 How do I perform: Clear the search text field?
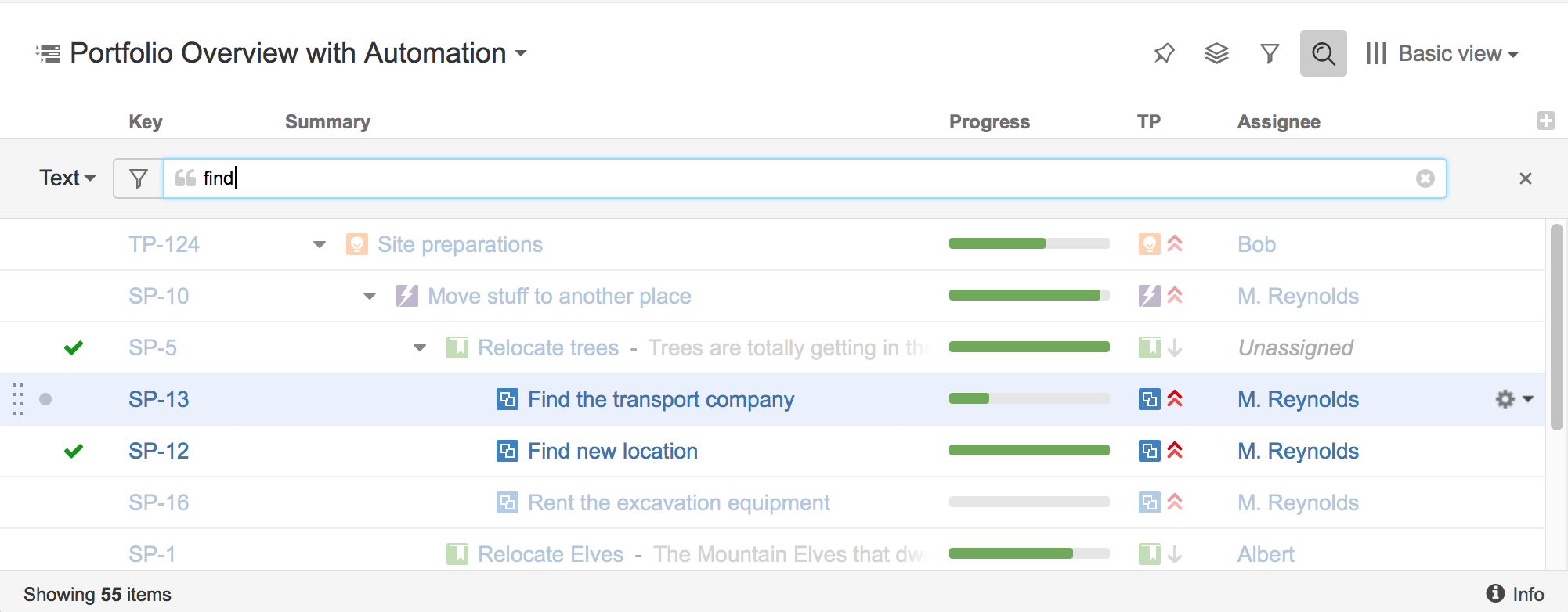1425,178
